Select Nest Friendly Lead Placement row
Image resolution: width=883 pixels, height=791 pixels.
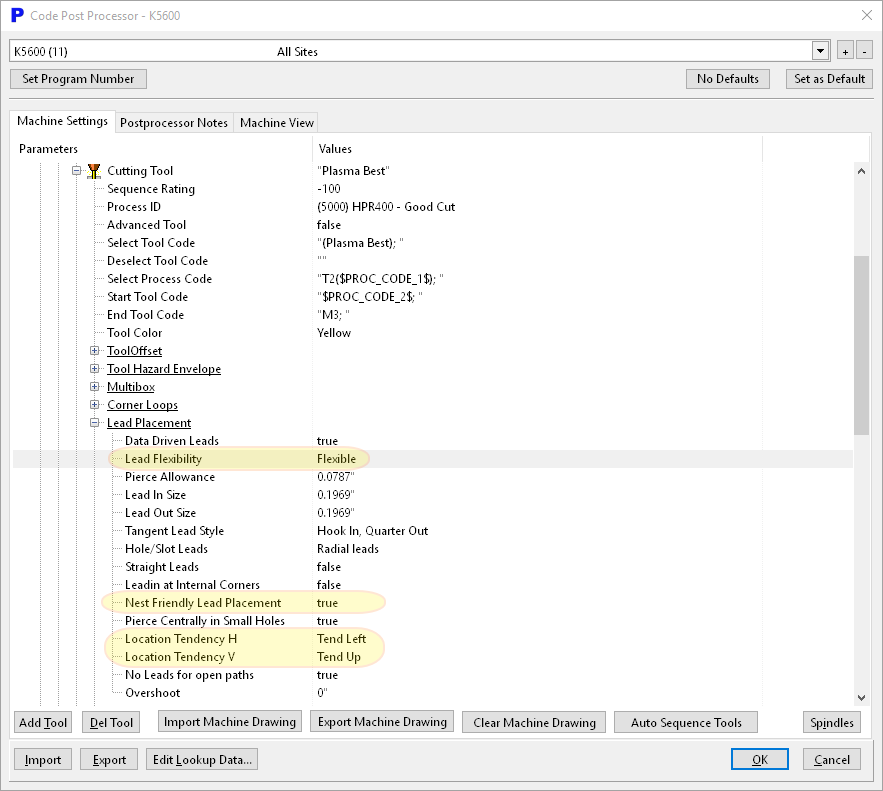coord(432,603)
